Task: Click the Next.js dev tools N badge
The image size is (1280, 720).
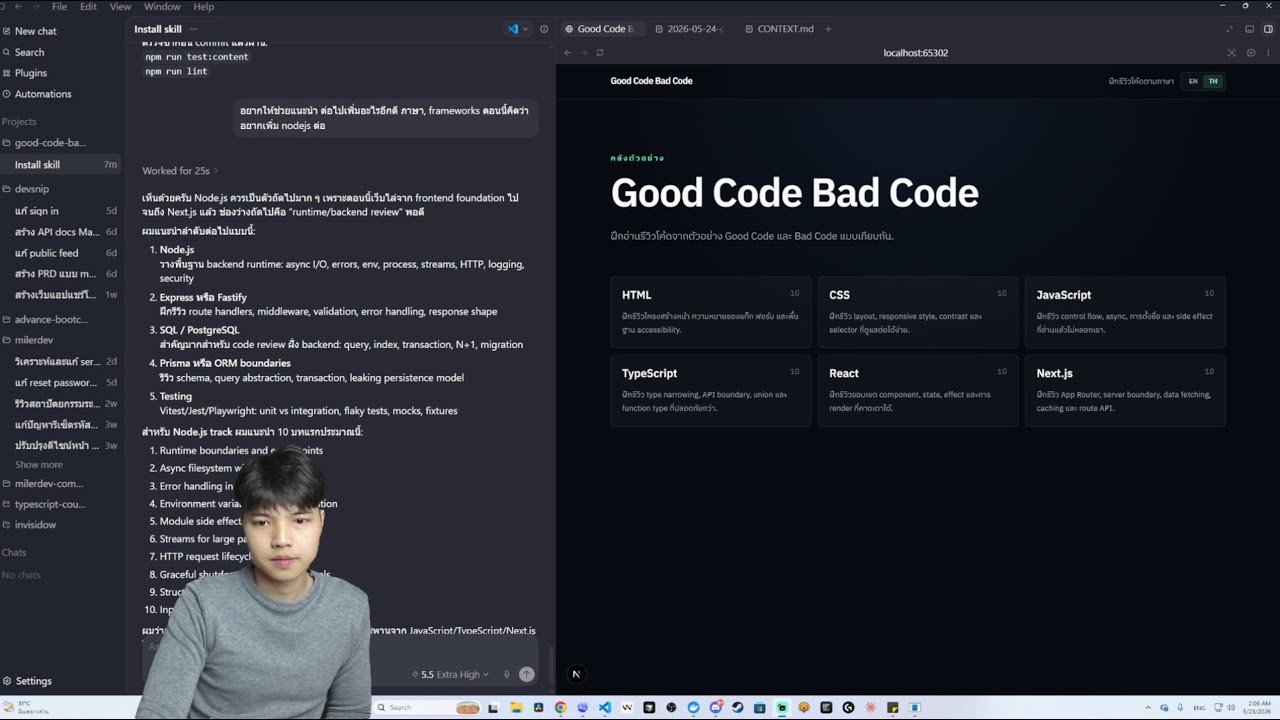Action: 576,674
